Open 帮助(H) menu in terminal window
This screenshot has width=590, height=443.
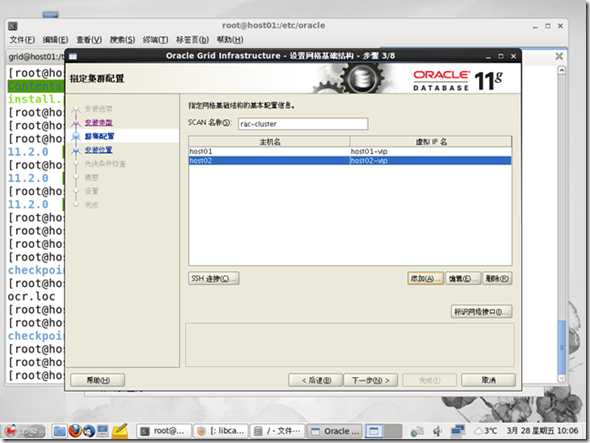point(230,40)
